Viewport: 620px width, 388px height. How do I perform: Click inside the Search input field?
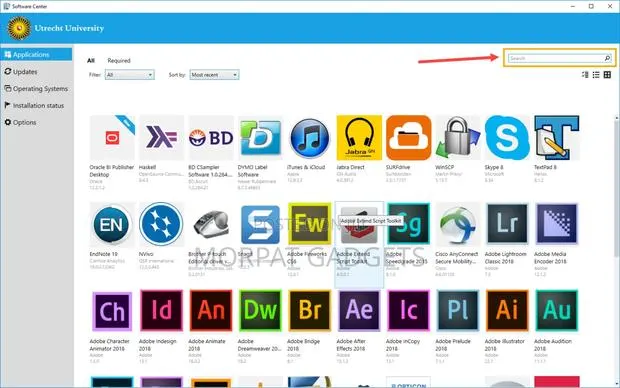point(556,59)
